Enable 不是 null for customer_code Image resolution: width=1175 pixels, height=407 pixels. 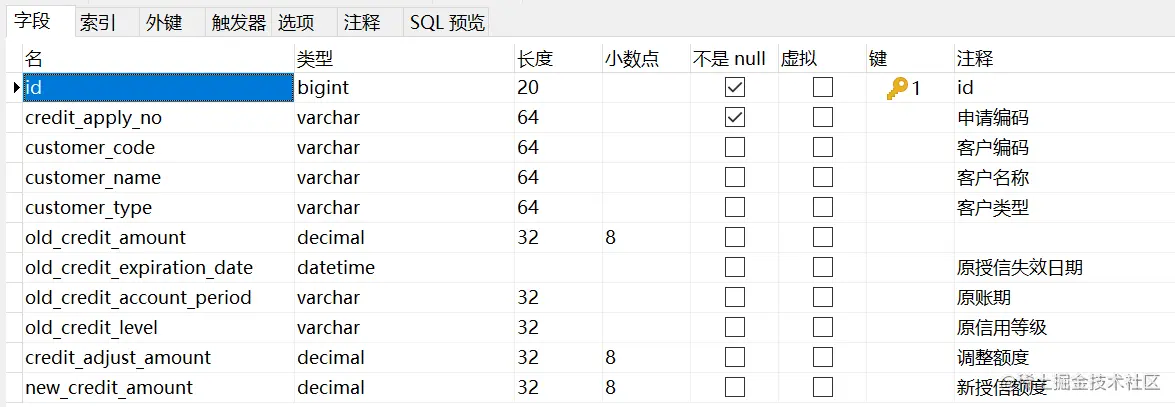(x=735, y=148)
